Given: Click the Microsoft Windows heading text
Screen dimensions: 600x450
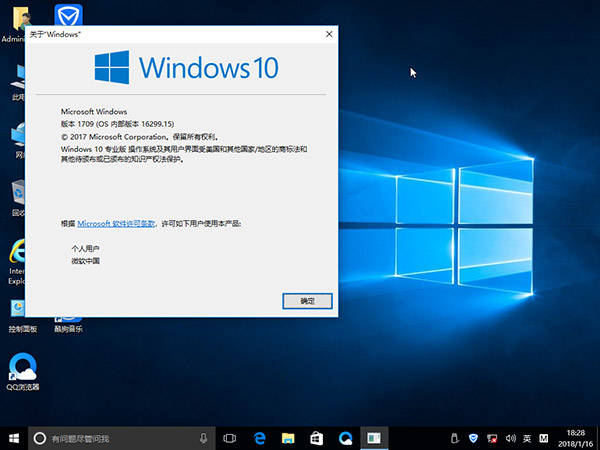Looking at the screenshot, I should pos(94,112).
